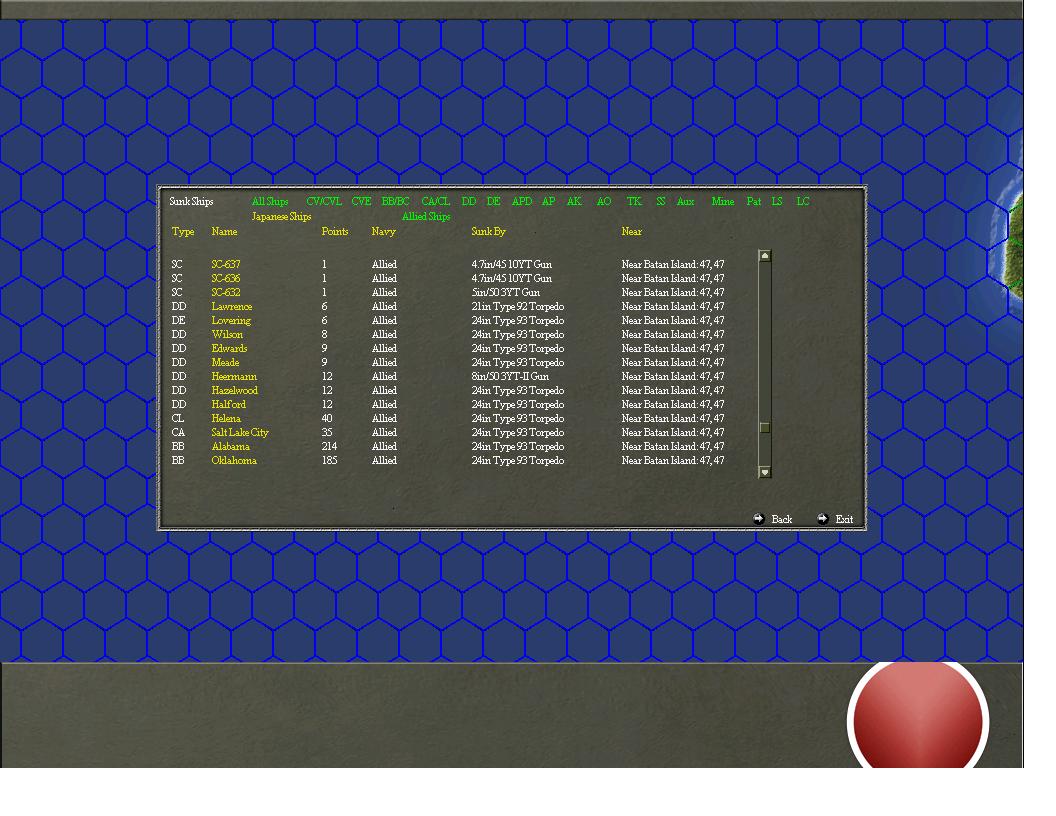Pick the TK ship filter
Screen dimensions: 1056x816
634,201
